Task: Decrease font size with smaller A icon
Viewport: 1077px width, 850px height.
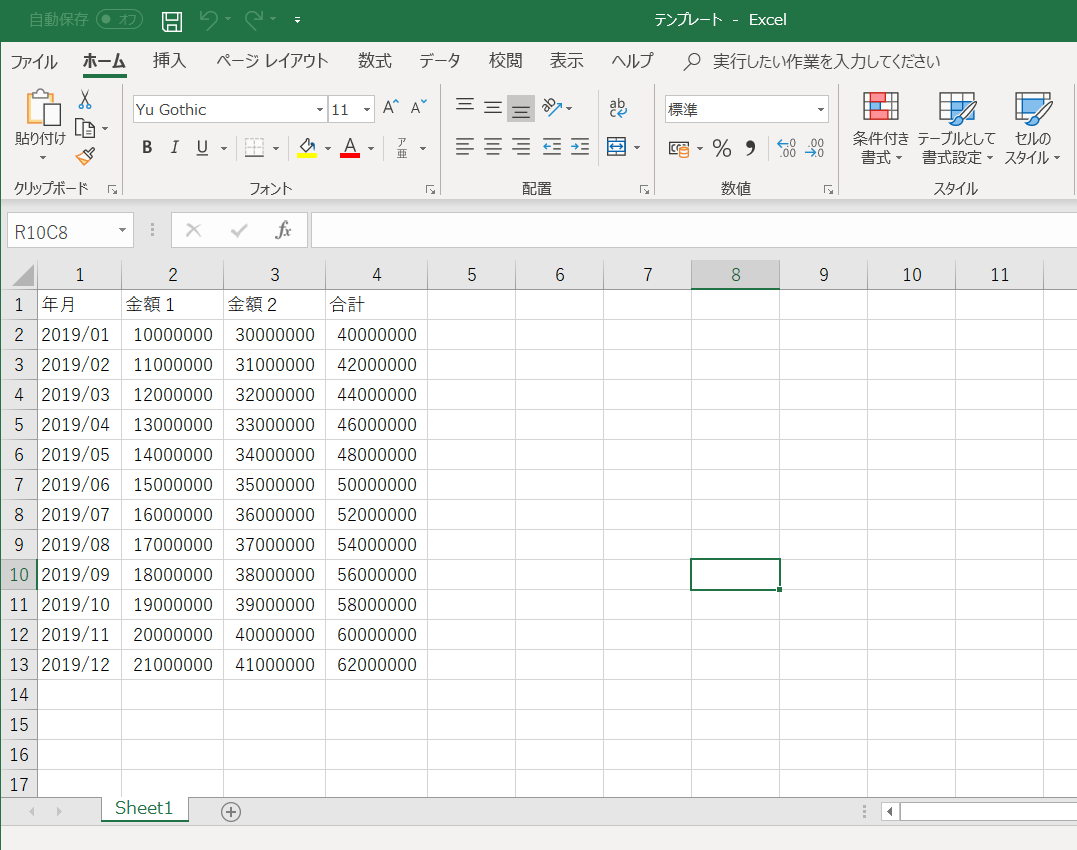Action: coord(418,108)
